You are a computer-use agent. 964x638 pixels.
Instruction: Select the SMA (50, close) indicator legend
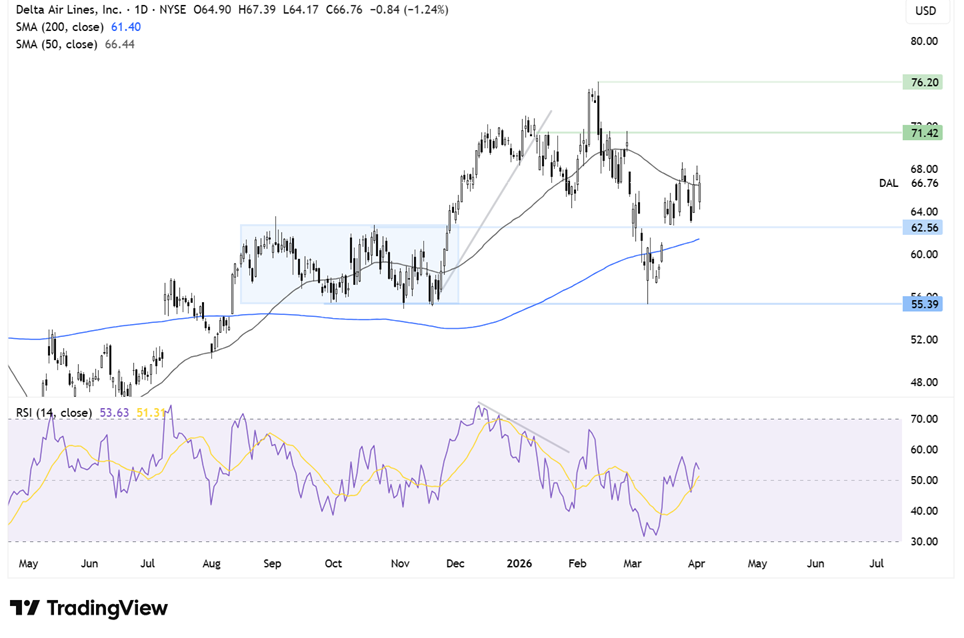57,44
